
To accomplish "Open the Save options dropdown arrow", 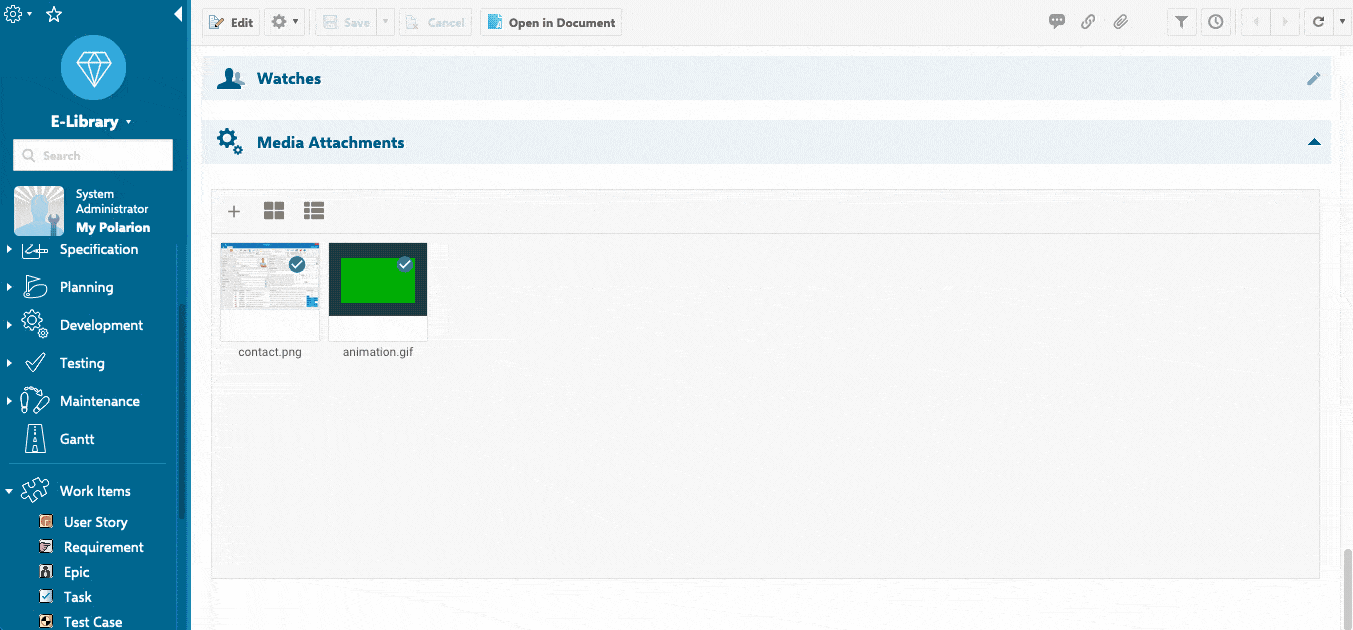I will click(385, 22).
